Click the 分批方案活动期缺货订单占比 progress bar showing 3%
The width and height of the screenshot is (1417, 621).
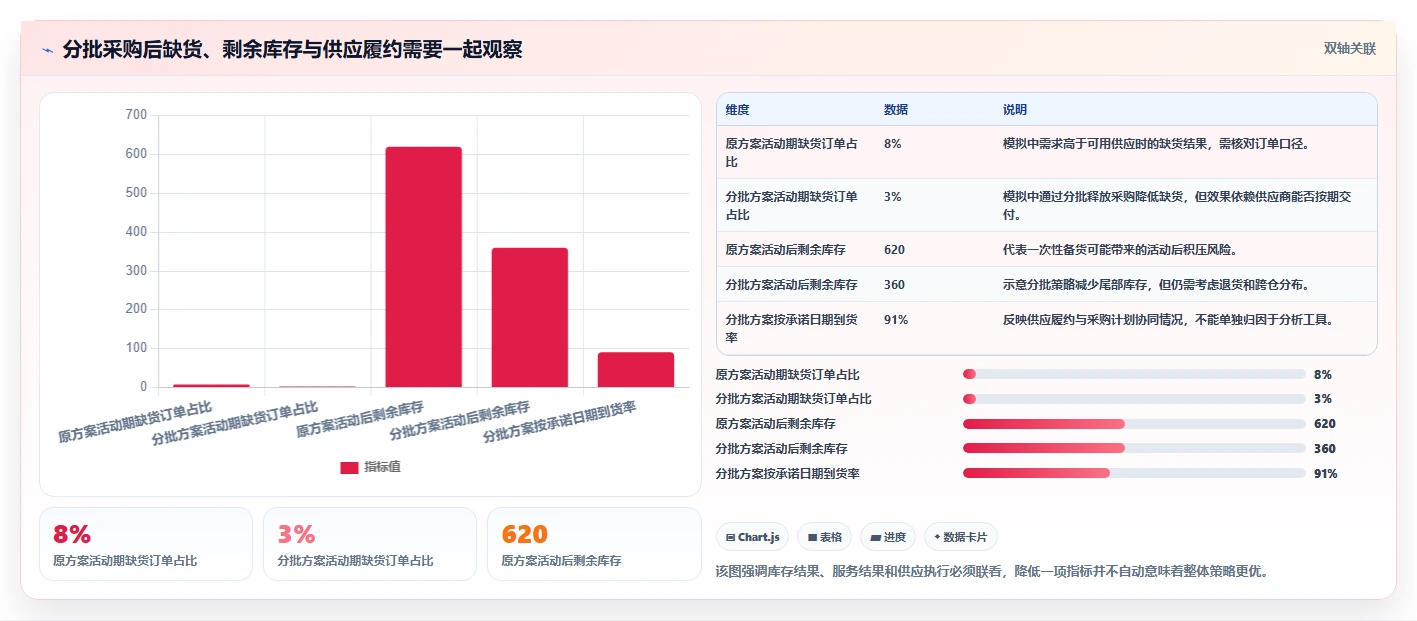(1134, 399)
